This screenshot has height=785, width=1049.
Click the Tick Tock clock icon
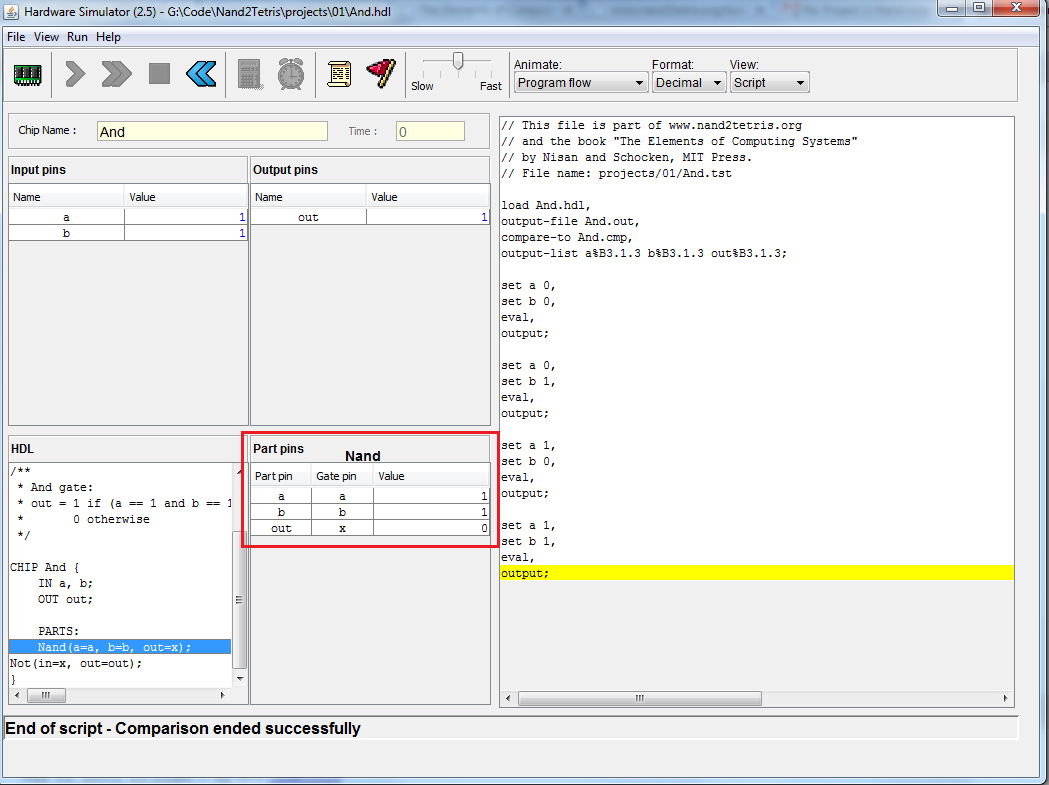pos(291,74)
